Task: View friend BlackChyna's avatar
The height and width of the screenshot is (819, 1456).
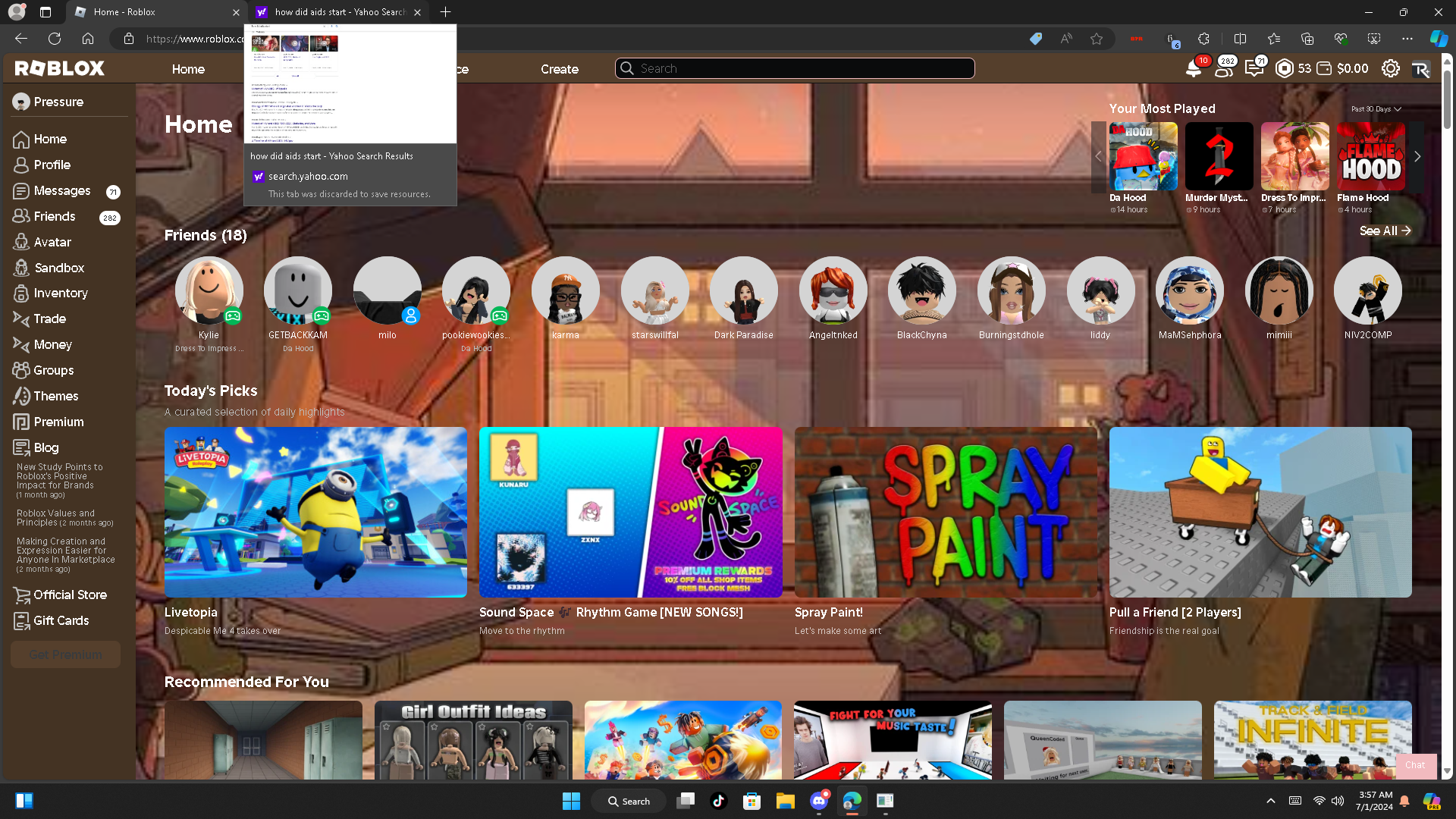Action: click(x=922, y=290)
